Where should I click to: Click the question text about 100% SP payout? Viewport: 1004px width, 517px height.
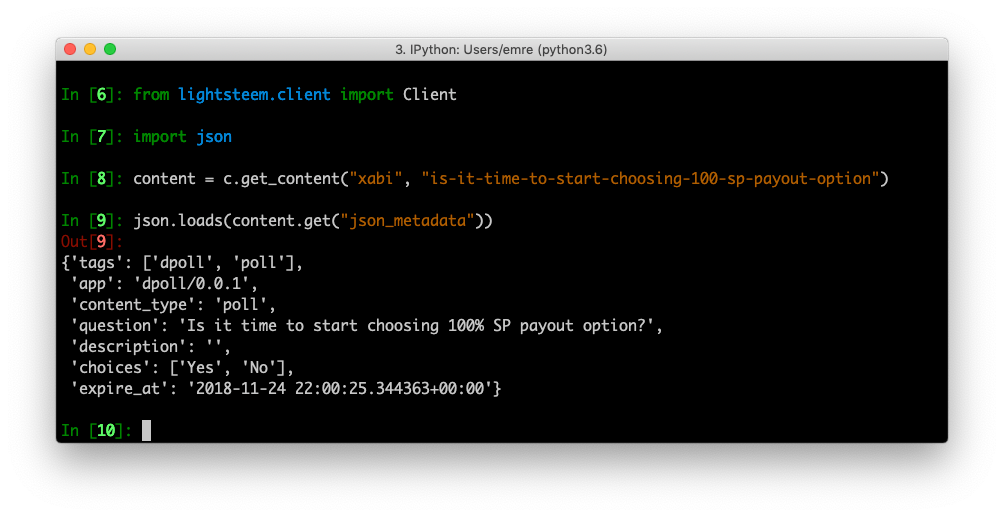(x=419, y=325)
